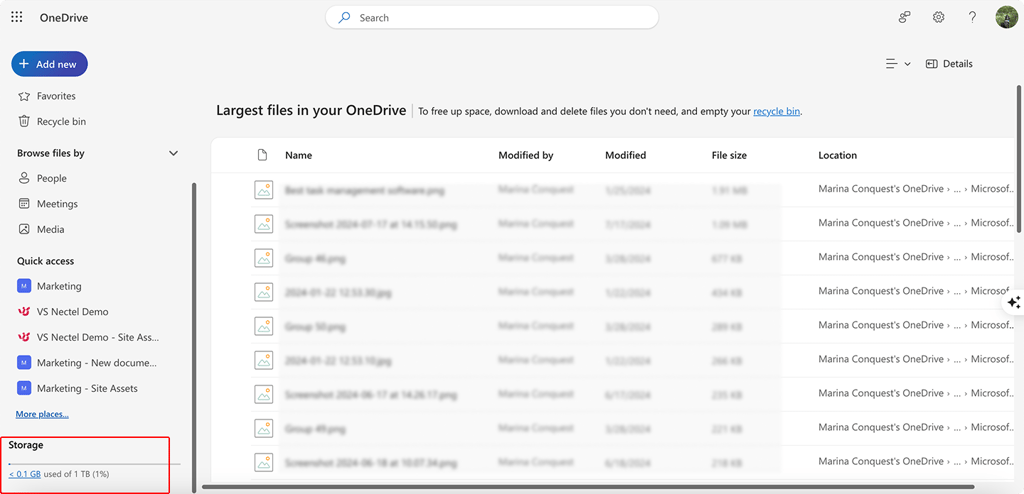This screenshot has width=1024, height=494.
Task: Click image icon for Group 46.png
Action: point(264,258)
